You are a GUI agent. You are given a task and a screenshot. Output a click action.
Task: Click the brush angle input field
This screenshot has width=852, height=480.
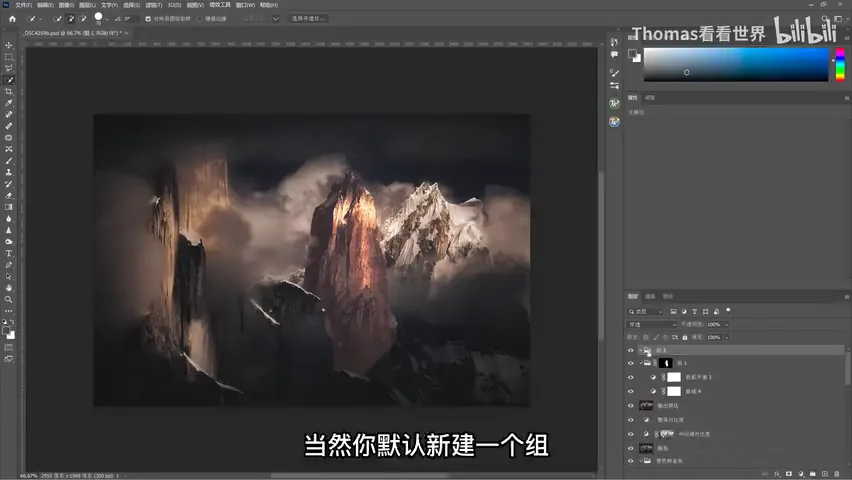(130, 18)
